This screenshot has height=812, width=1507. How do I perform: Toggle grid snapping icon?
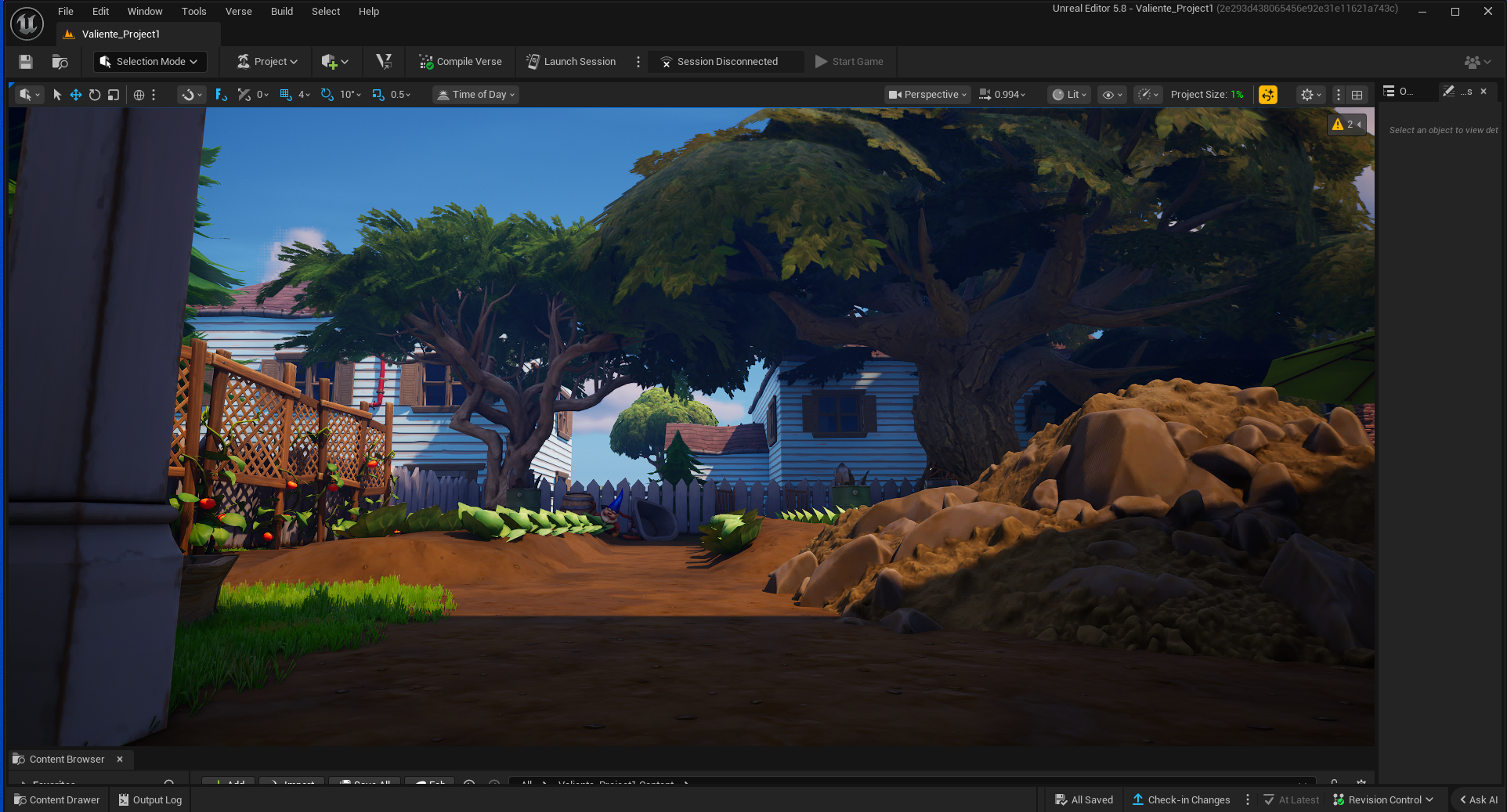click(x=286, y=95)
